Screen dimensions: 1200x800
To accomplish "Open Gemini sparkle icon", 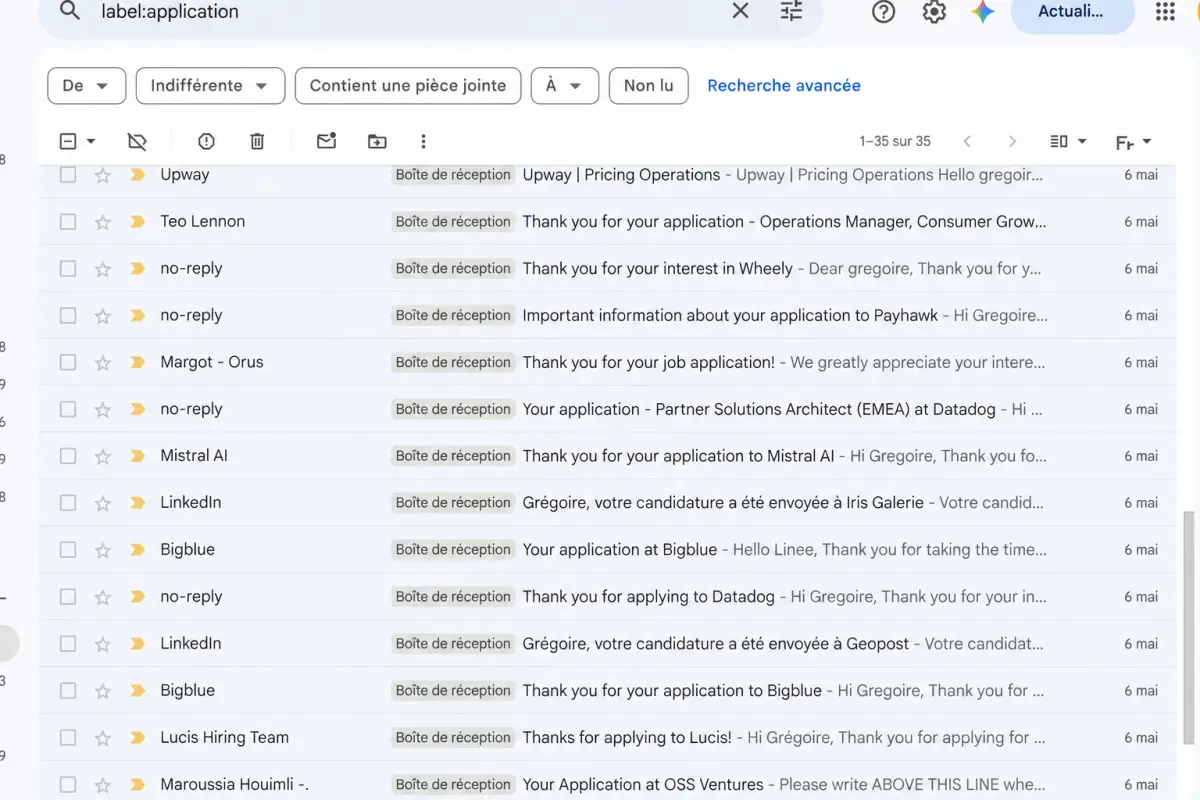I will (983, 12).
